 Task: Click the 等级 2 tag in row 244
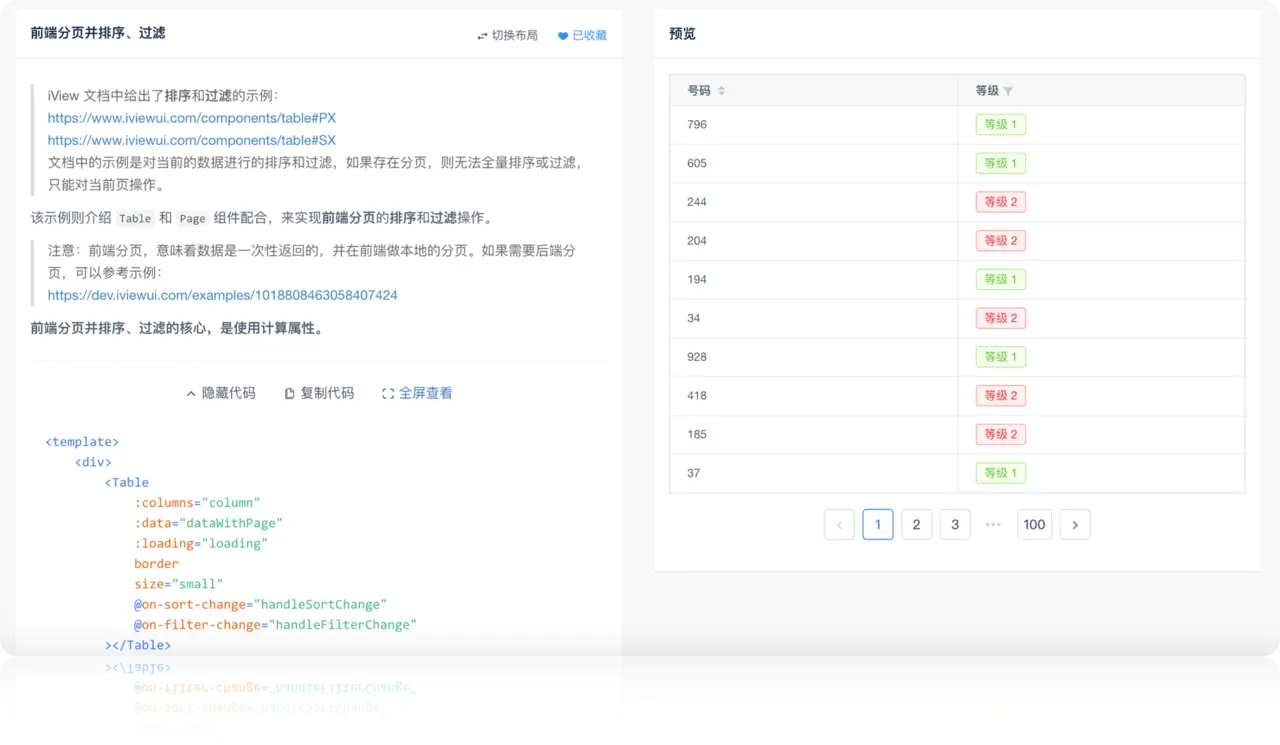1001,202
